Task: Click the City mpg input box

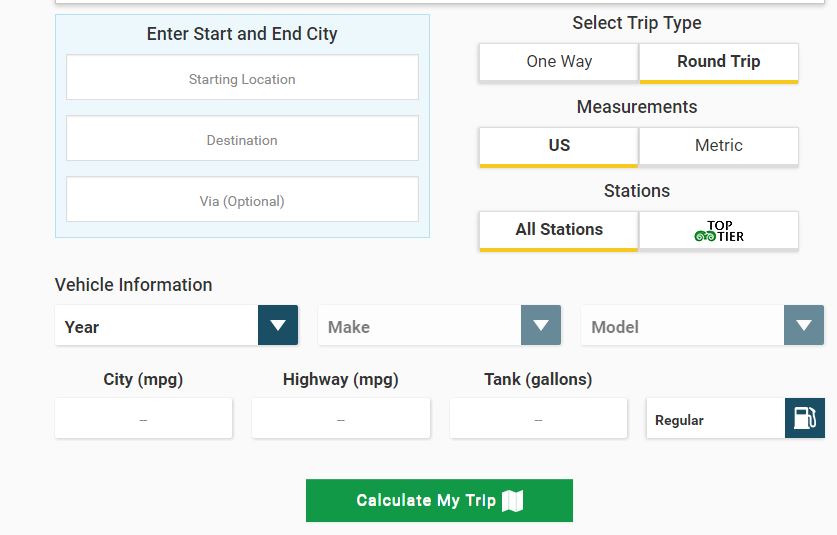Action: 143,419
